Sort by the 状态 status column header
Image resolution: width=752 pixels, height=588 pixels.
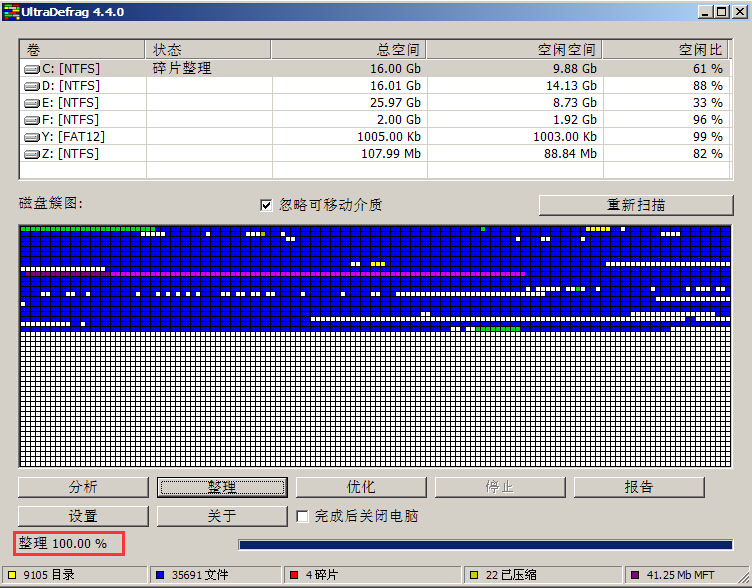[208, 49]
